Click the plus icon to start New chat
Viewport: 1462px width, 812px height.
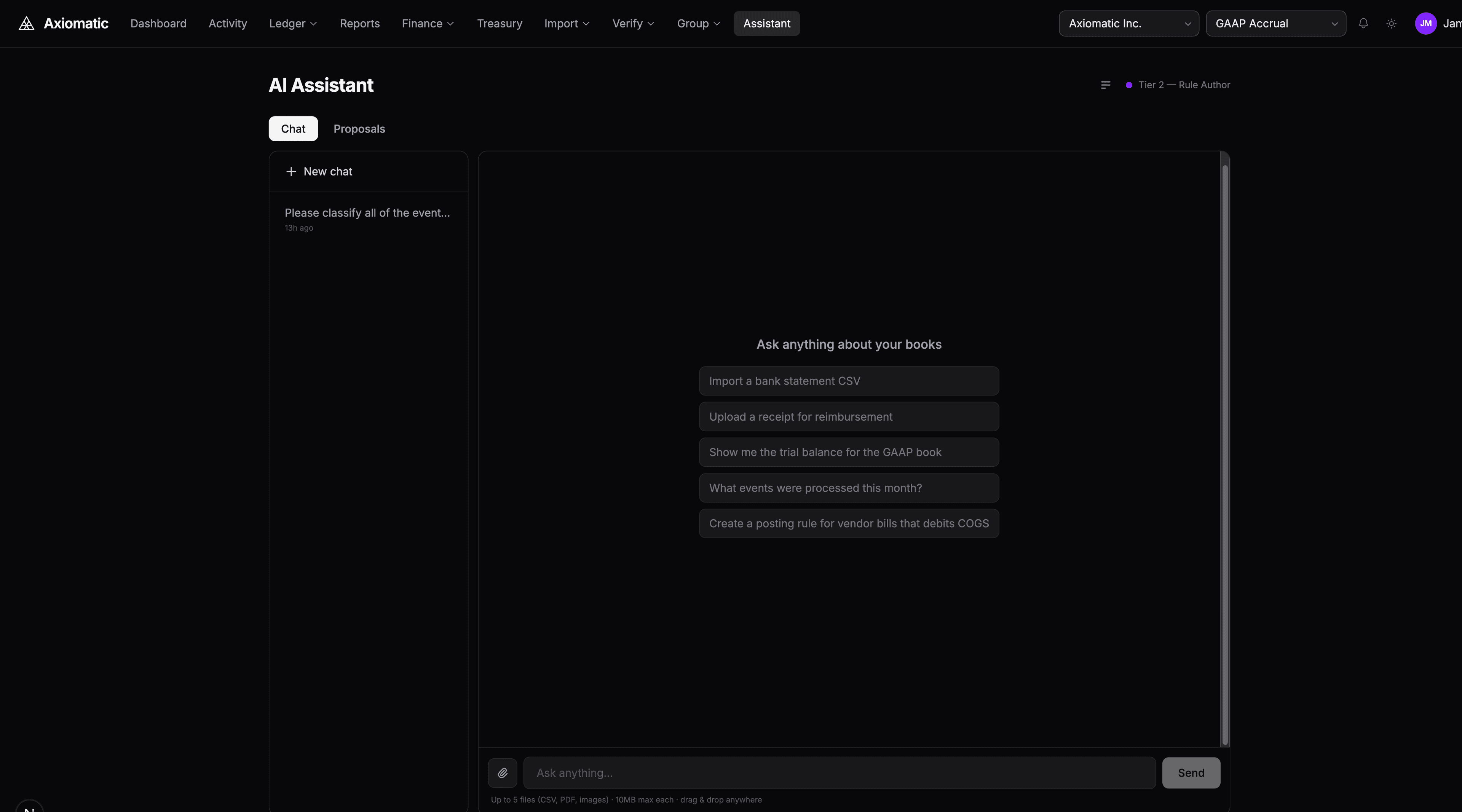coord(290,171)
